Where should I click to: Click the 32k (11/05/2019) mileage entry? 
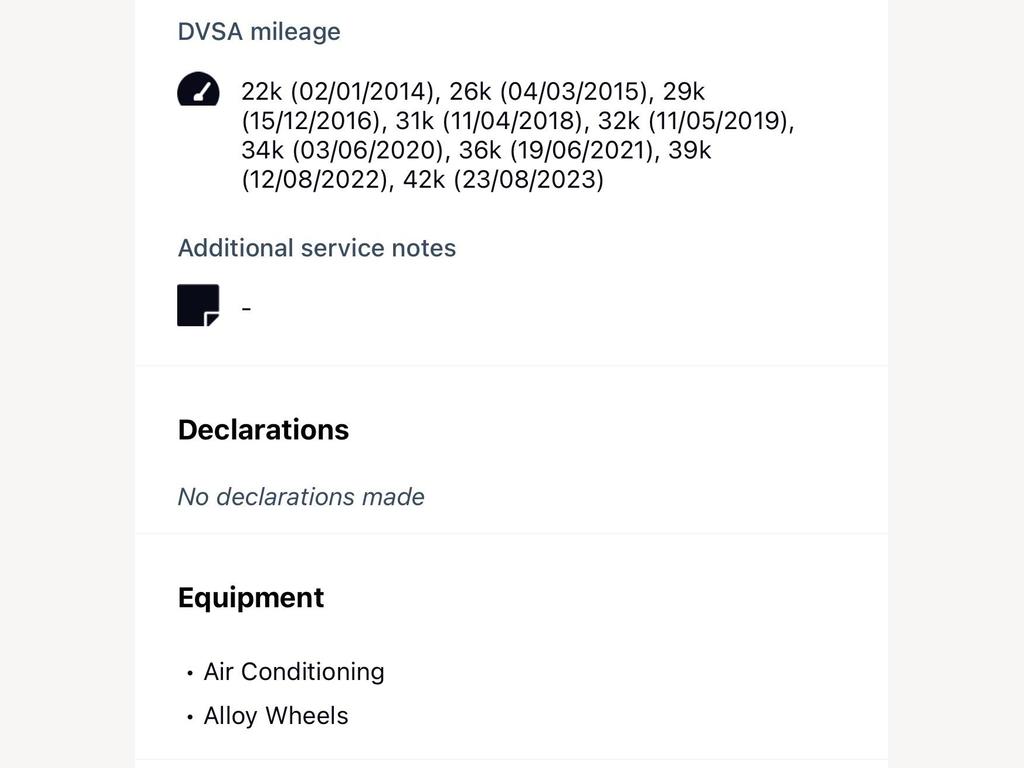click(x=692, y=121)
